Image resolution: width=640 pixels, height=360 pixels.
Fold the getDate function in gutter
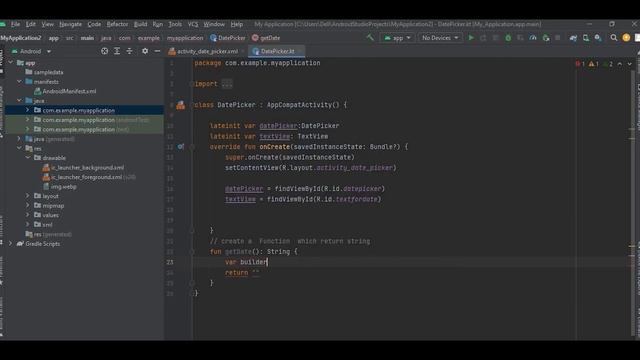(x=192, y=252)
